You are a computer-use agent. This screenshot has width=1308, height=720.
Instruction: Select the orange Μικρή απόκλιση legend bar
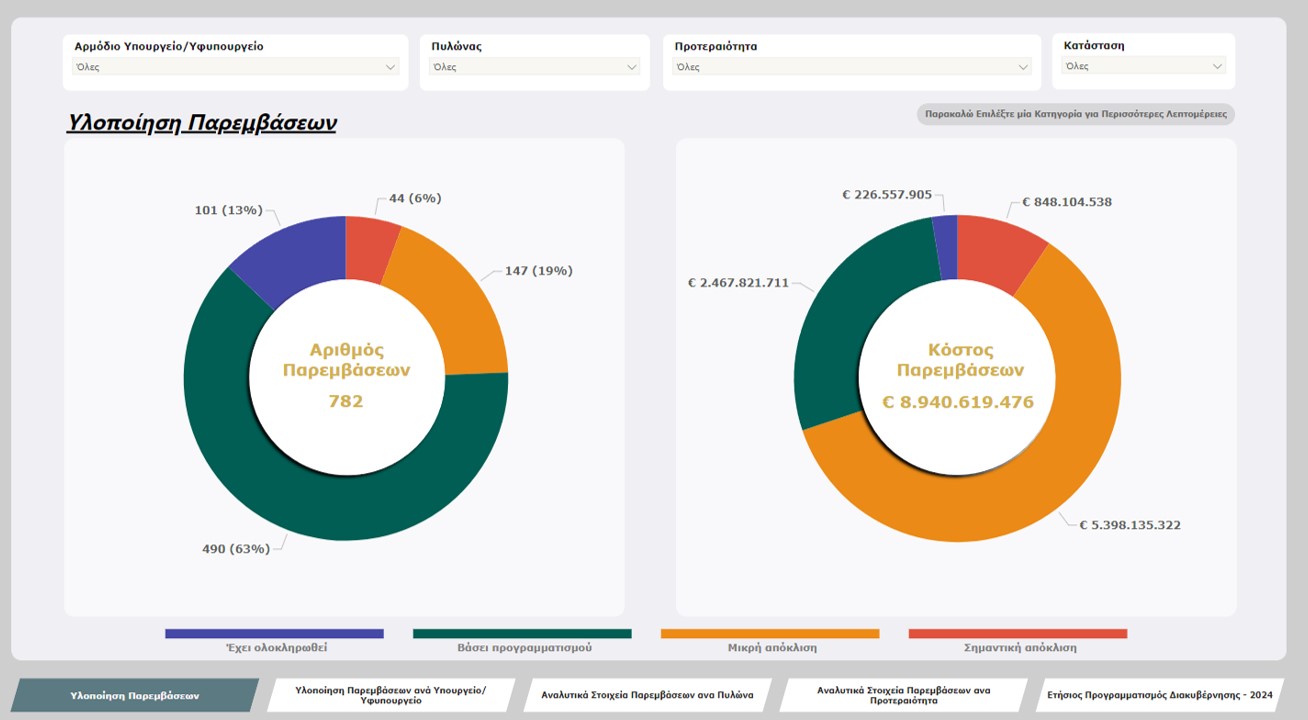pyautogui.click(x=770, y=633)
